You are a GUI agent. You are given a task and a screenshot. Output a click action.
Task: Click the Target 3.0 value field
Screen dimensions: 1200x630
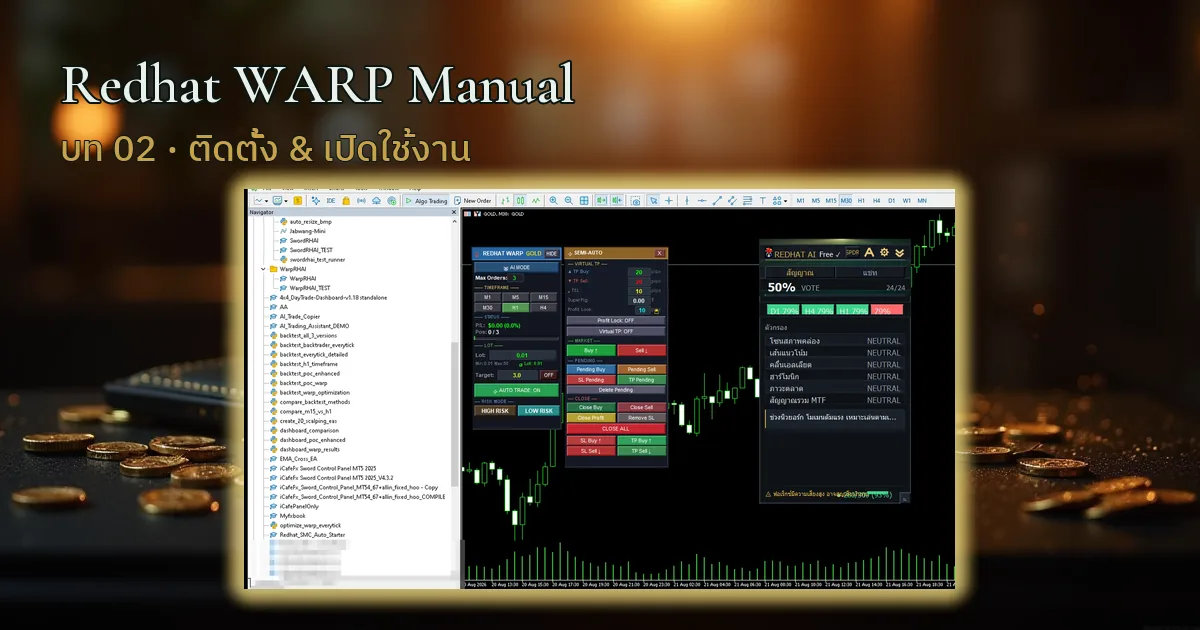(517, 375)
